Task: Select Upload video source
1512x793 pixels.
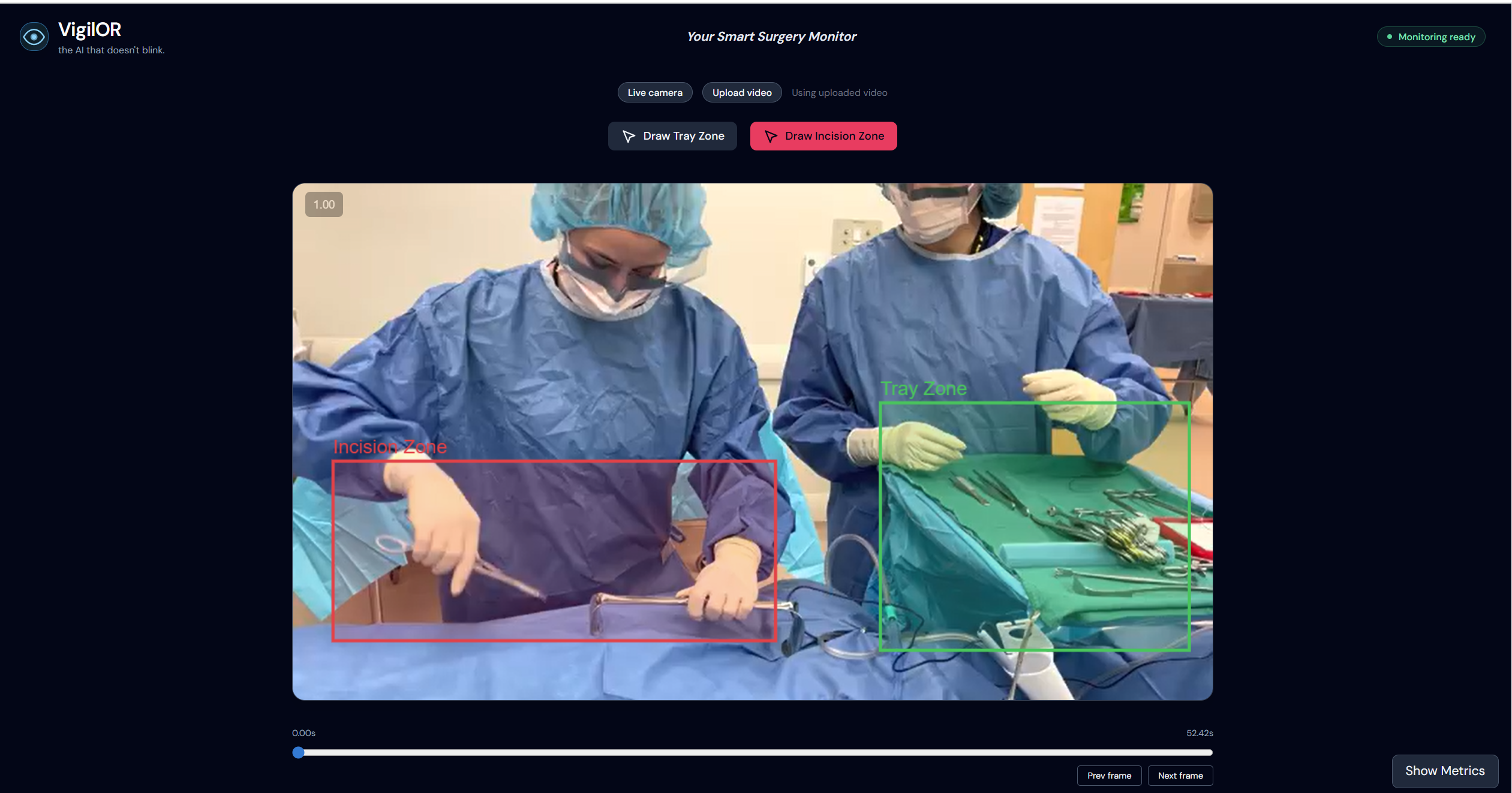Action: pos(741,93)
